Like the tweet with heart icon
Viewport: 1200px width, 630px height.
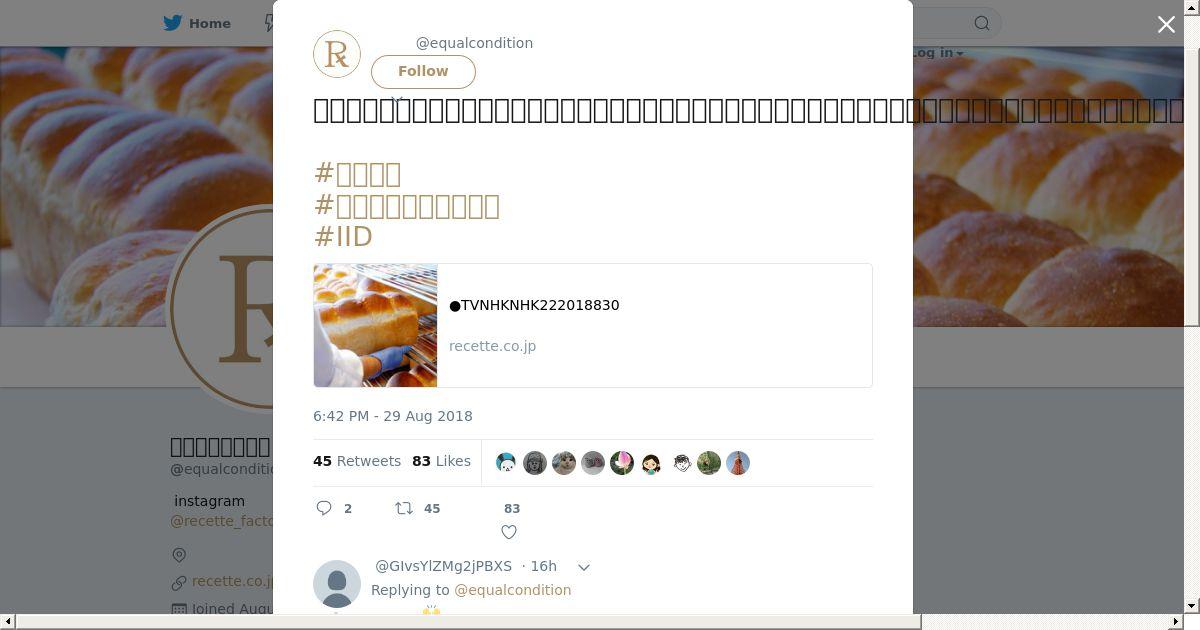point(509,532)
